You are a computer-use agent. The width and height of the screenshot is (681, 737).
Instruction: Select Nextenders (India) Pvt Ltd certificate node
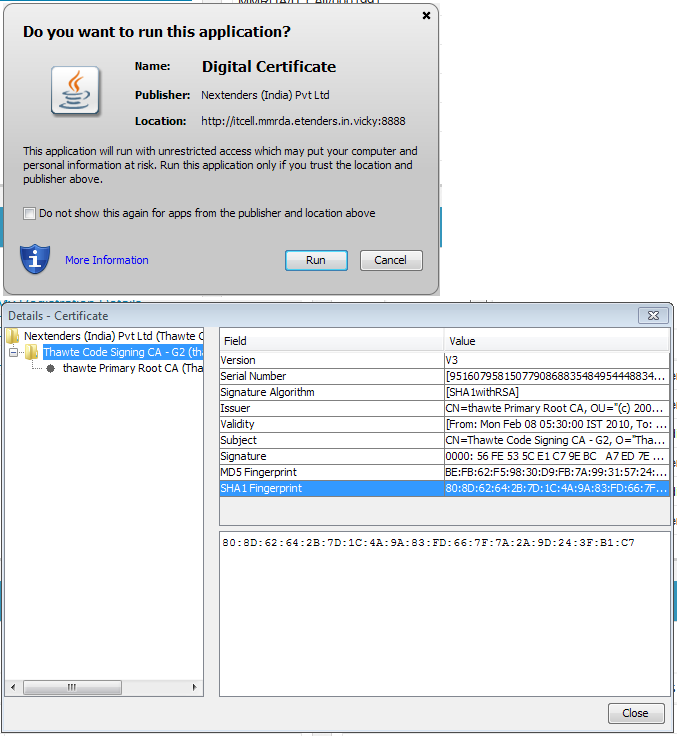113,336
